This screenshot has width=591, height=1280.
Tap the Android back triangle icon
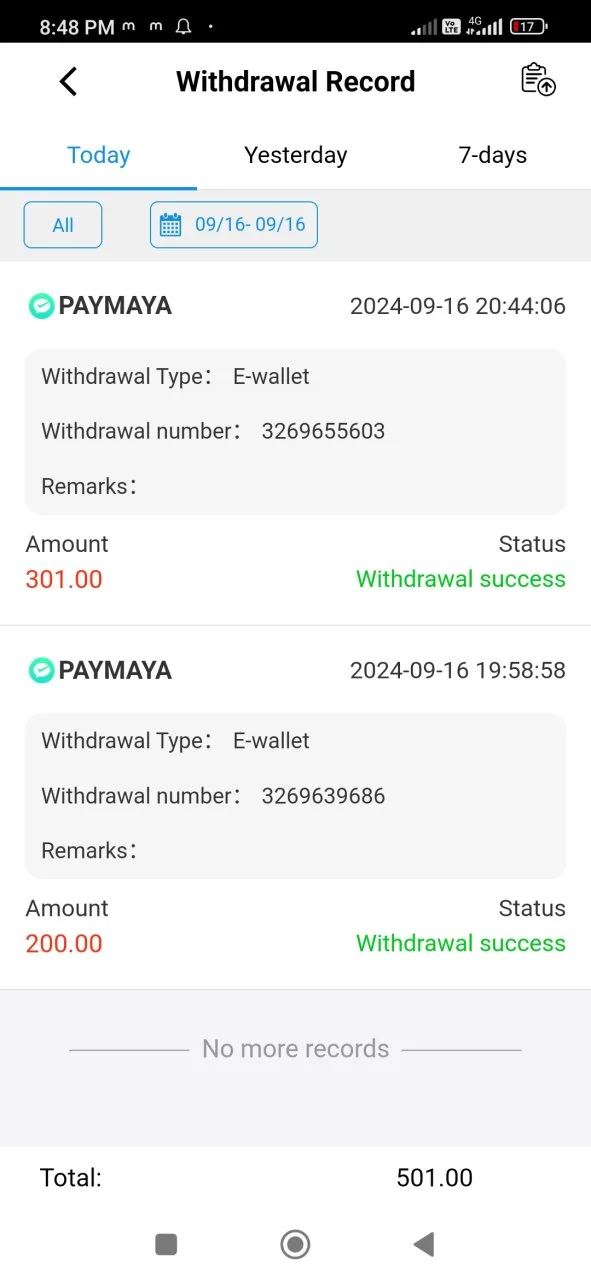point(423,1244)
